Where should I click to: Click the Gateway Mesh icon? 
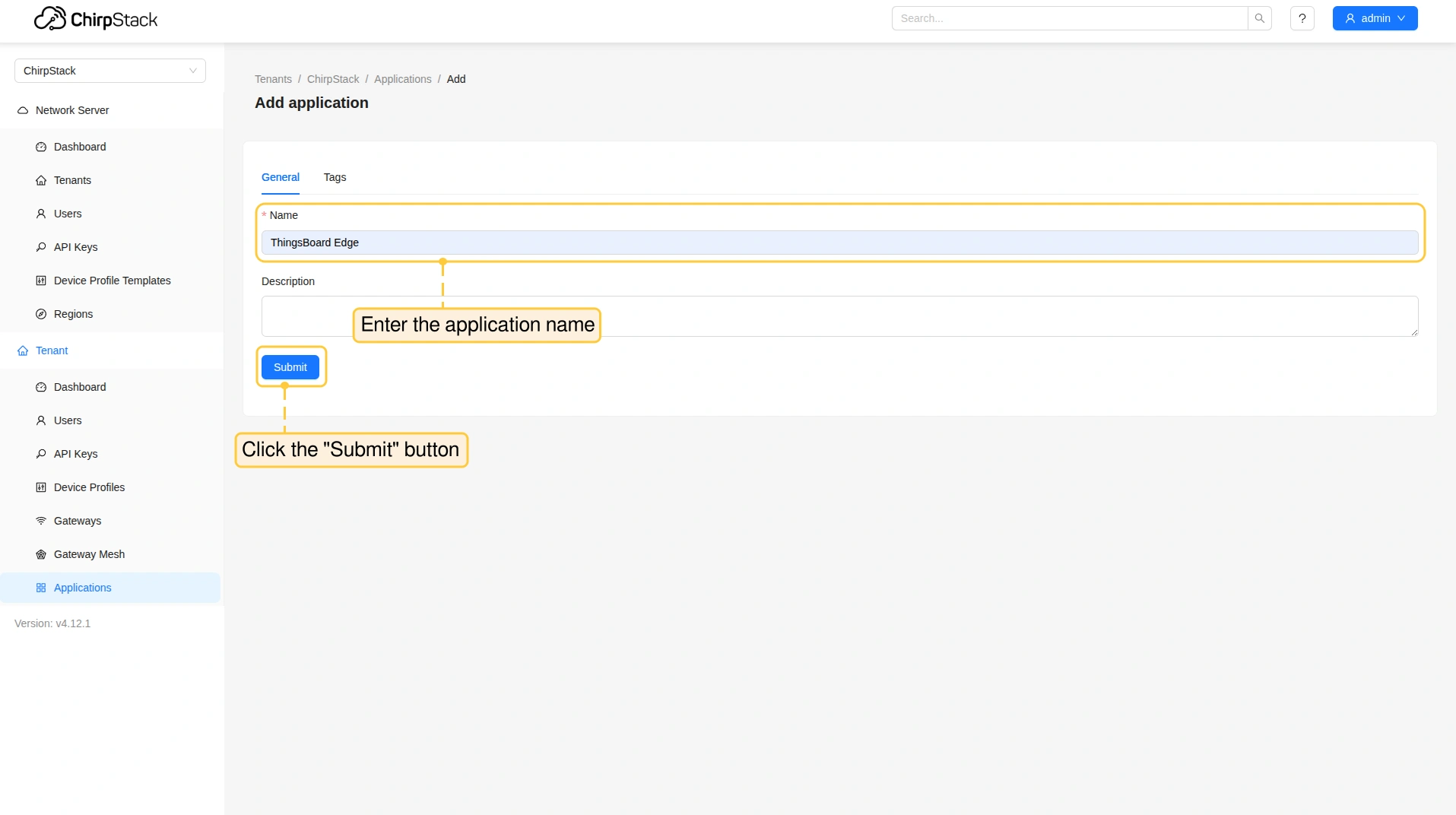(41, 554)
